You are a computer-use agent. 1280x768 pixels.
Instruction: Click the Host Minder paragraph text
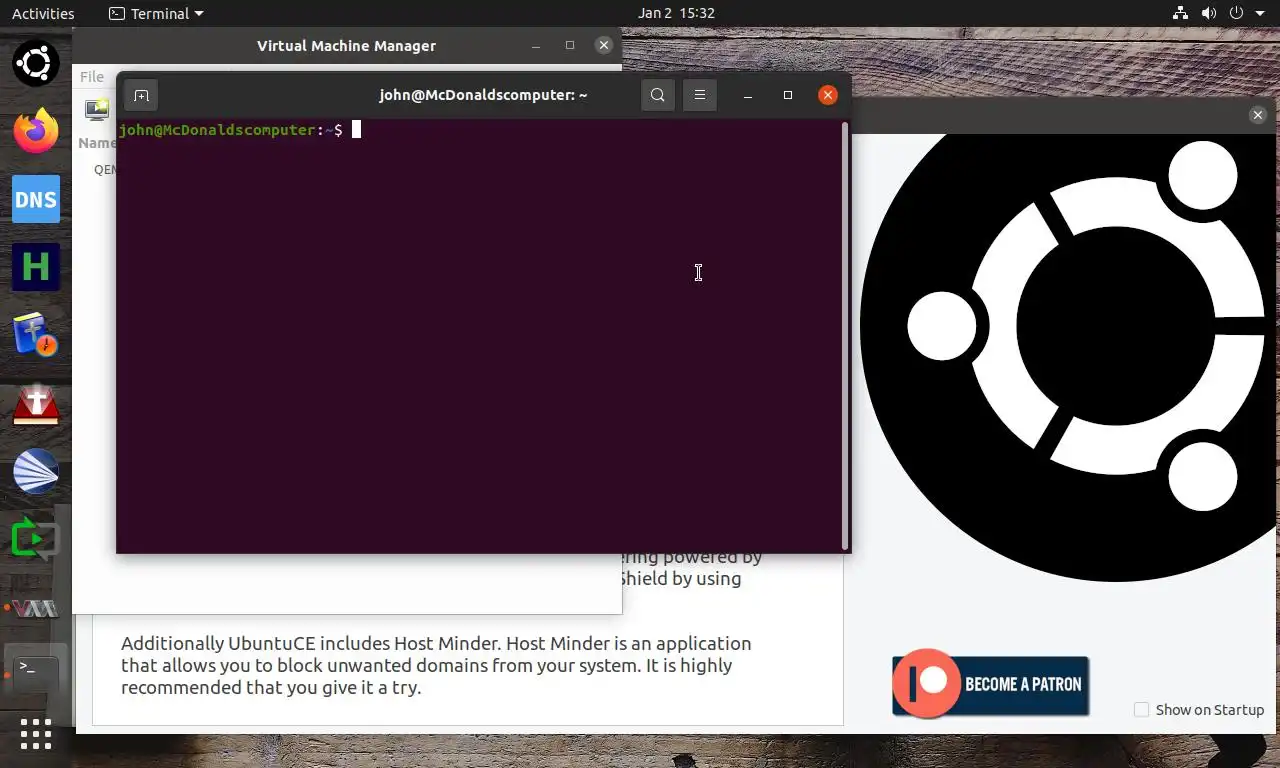tap(436, 665)
